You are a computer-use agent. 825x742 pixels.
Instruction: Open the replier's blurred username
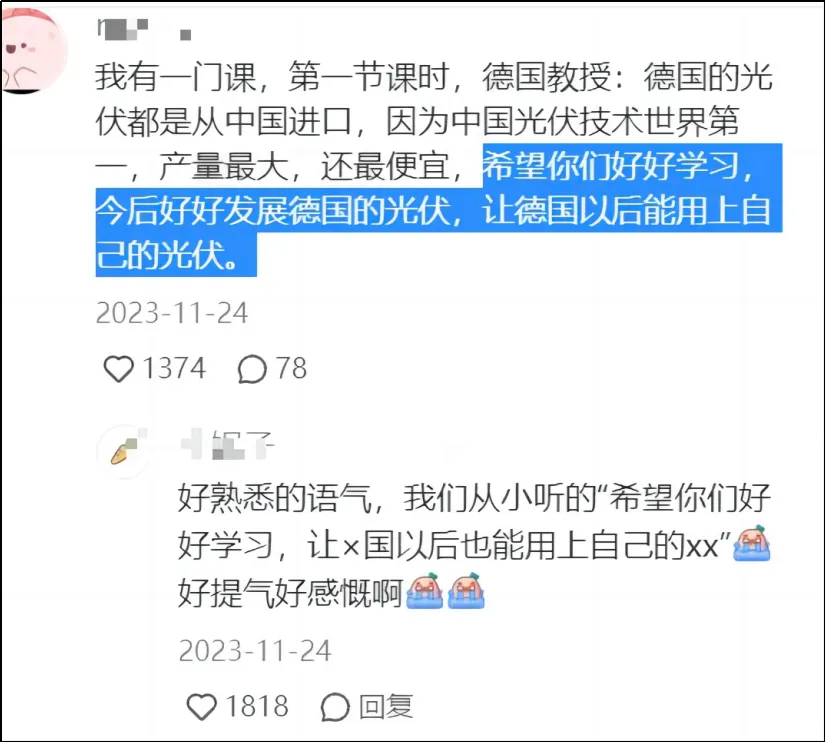point(227,445)
